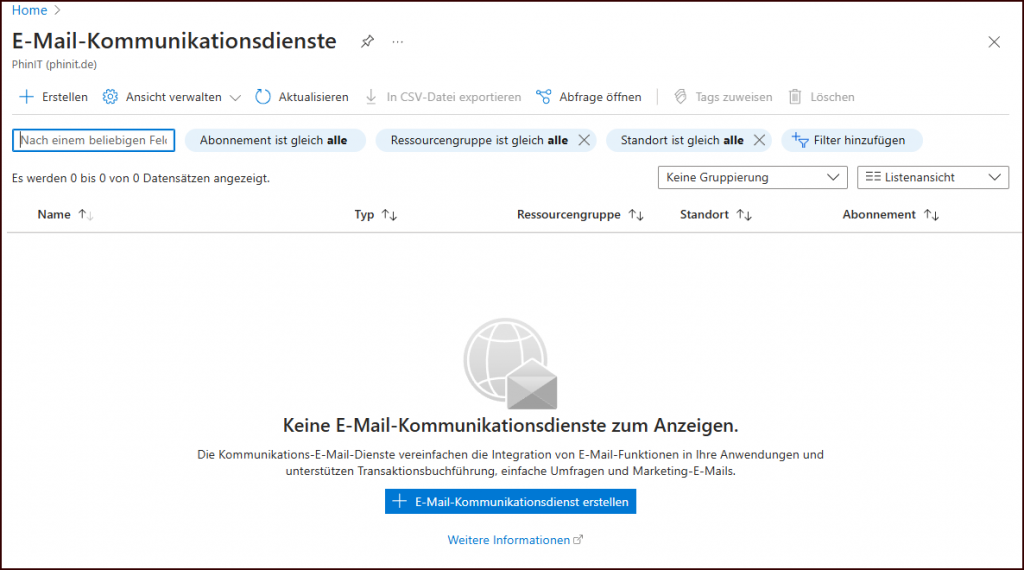Screen dimensions: 1024x570
Task: Click Abfrage öffnen in the toolbar
Action: click(x=589, y=97)
